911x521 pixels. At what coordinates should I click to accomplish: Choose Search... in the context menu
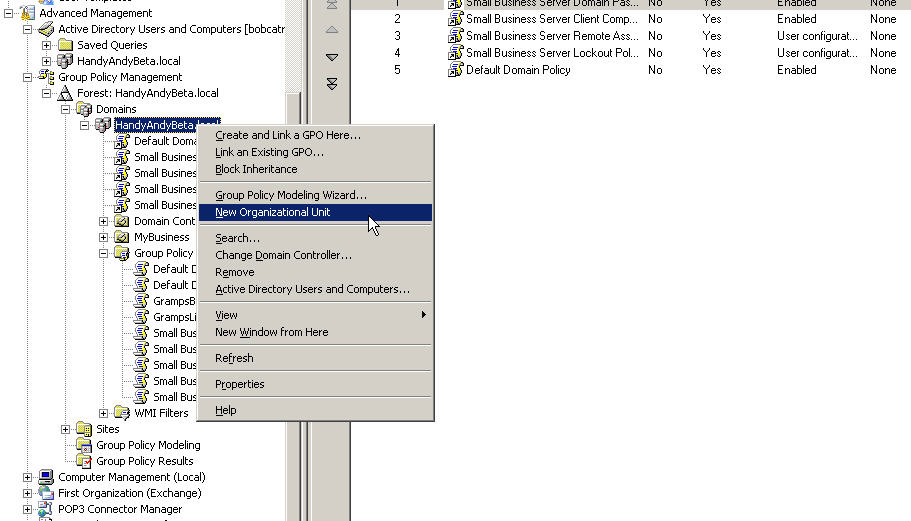pyautogui.click(x=315, y=238)
